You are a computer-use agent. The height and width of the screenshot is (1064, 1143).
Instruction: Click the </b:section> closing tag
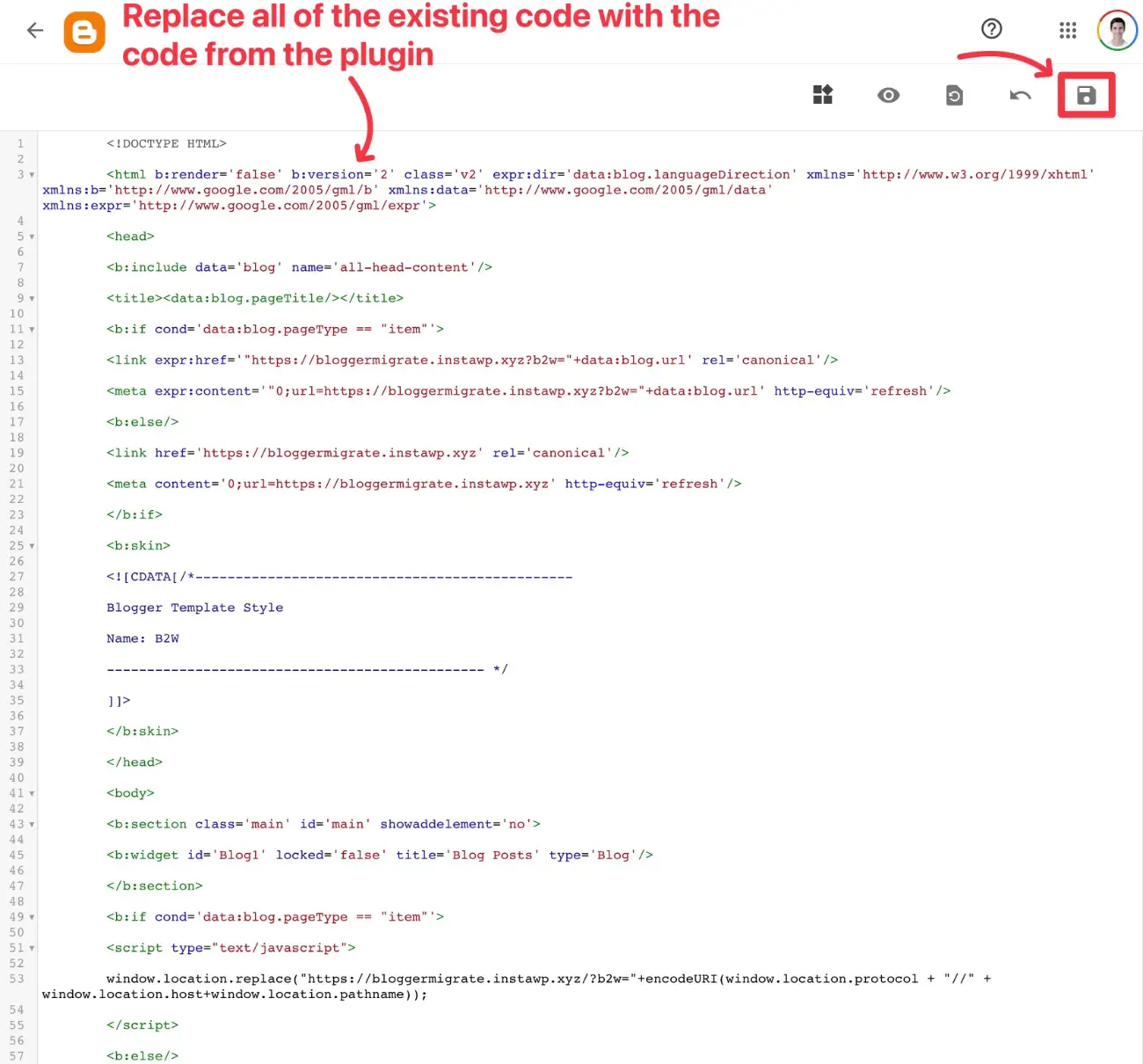(x=155, y=886)
